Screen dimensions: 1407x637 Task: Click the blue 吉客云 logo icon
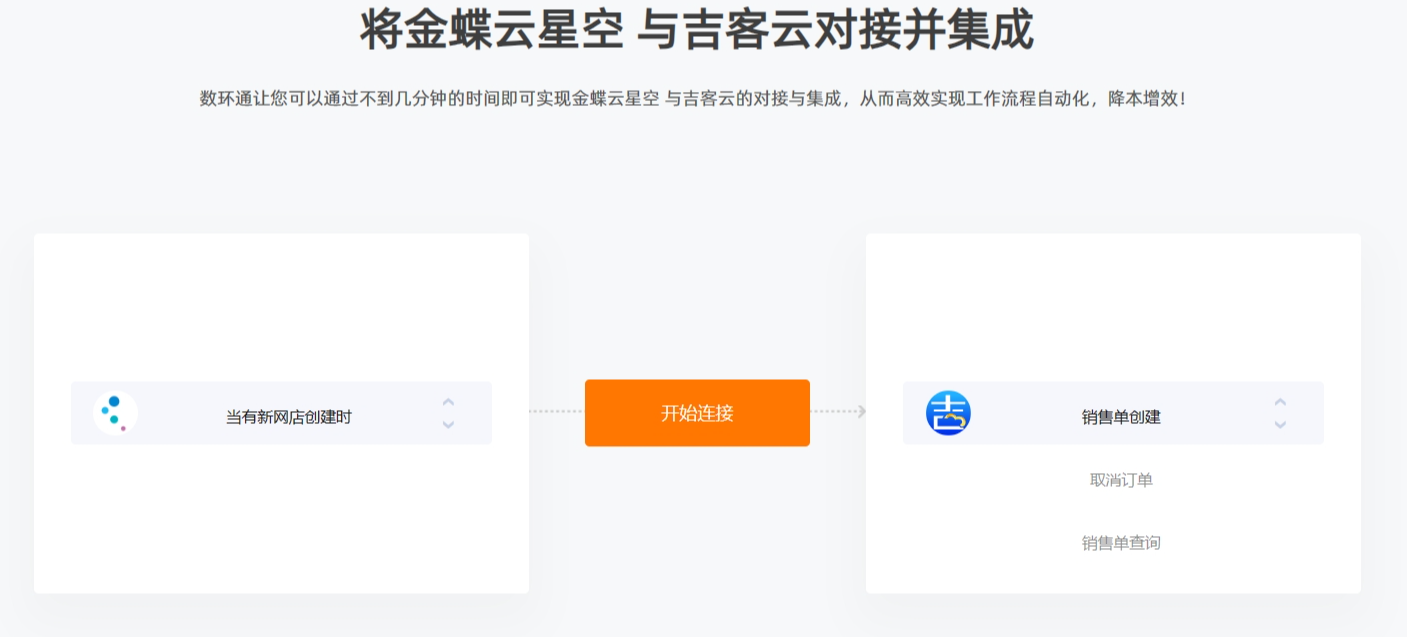(948, 413)
